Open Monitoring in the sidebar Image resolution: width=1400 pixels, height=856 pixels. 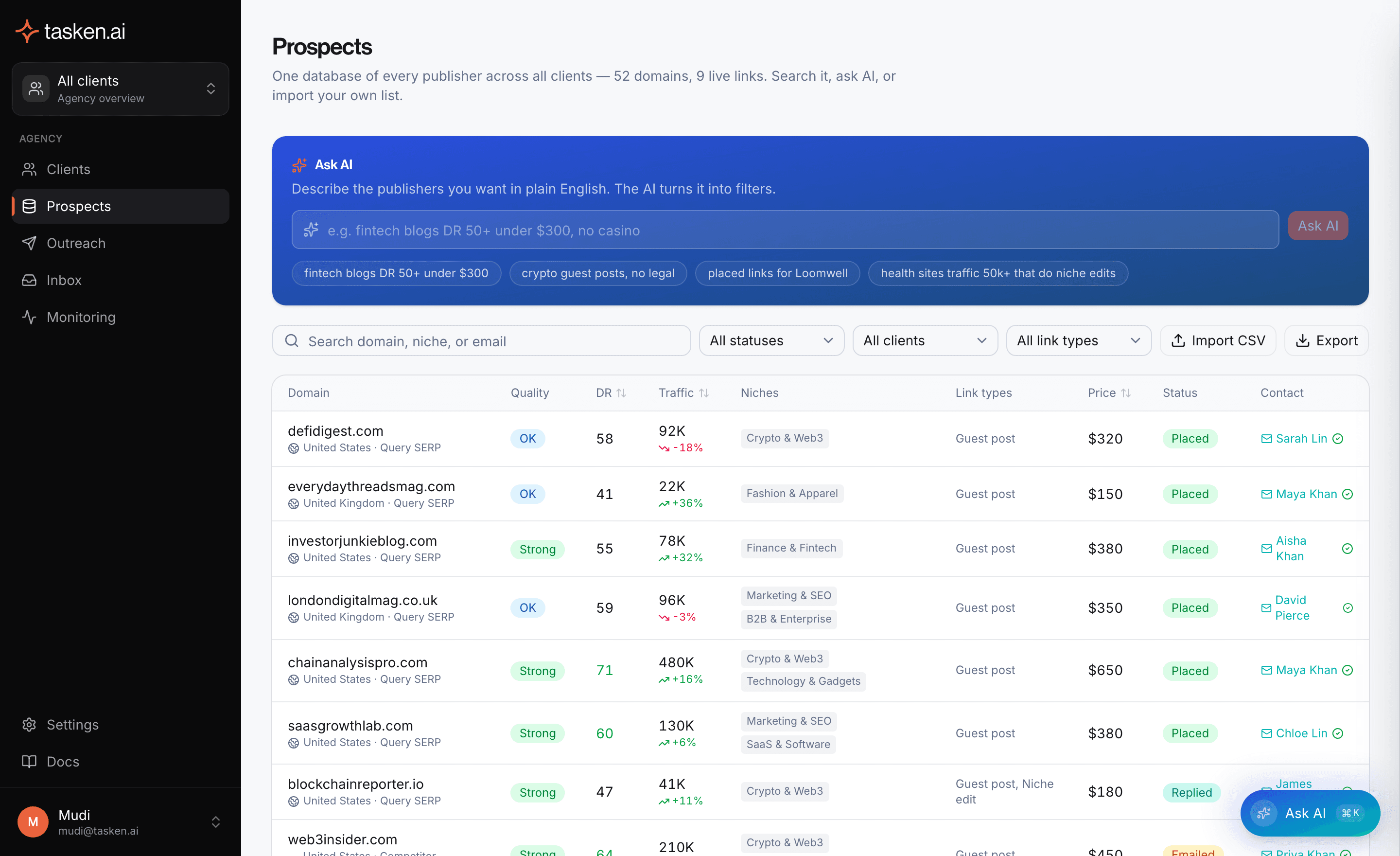coord(121,317)
